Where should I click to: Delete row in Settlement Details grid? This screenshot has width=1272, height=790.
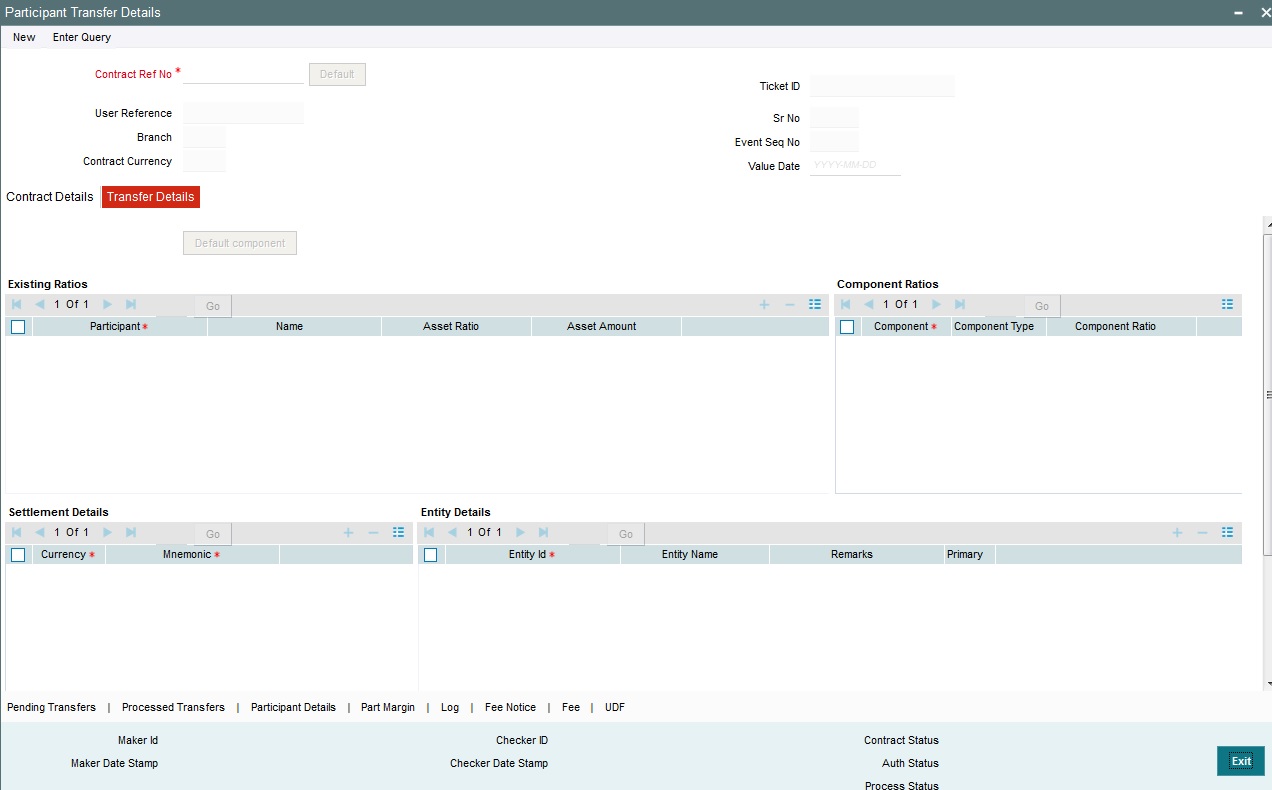pyautogui.click(x=373, y=532)
